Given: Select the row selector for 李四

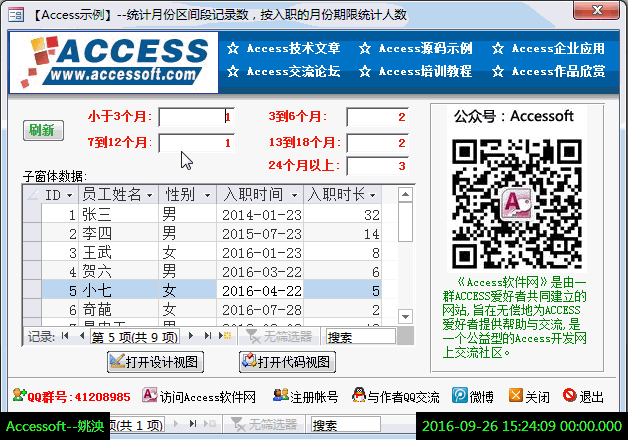Looking at the screenshot, I should [x=32, y=233].
